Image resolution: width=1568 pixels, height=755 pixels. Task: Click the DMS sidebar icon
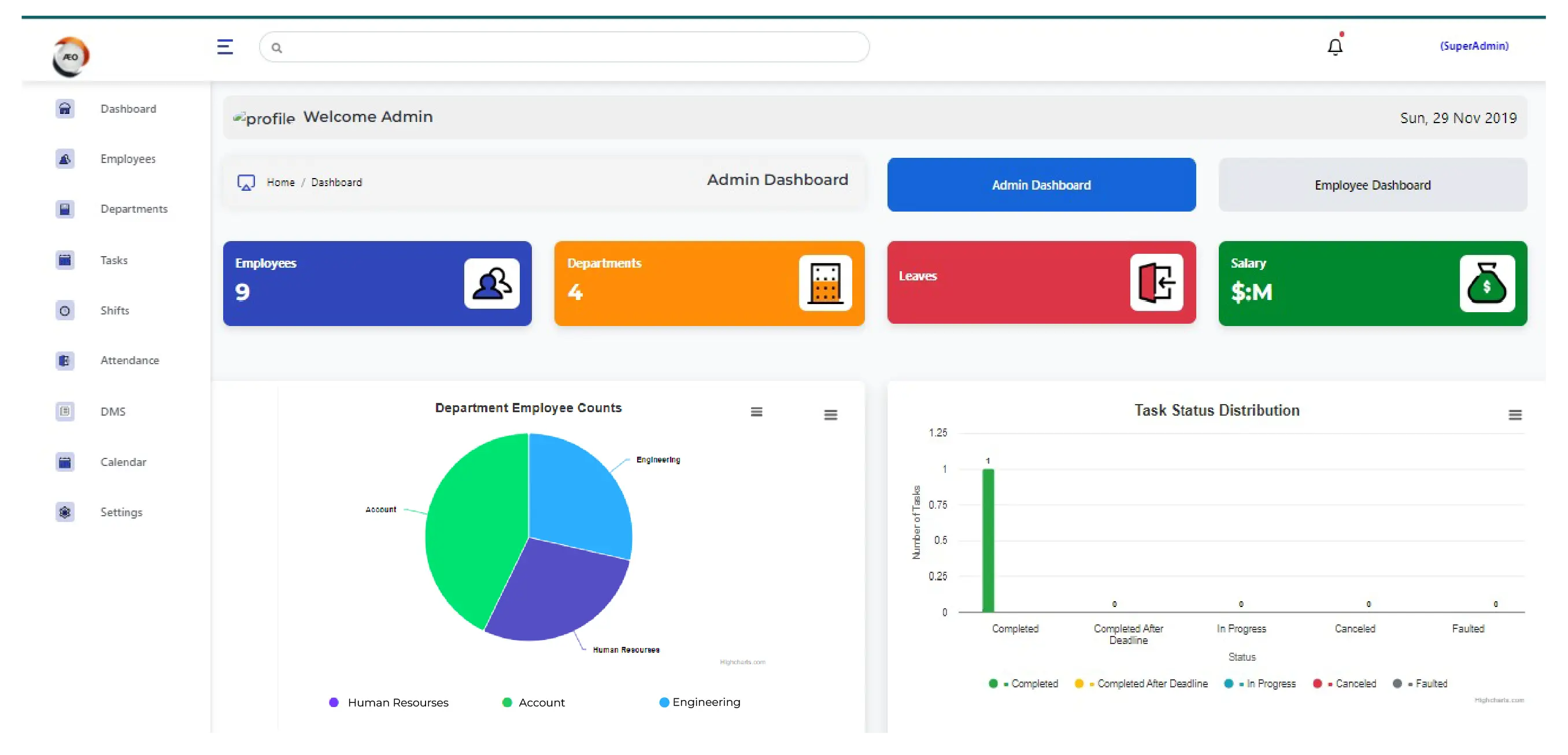[x=65, y=410]
